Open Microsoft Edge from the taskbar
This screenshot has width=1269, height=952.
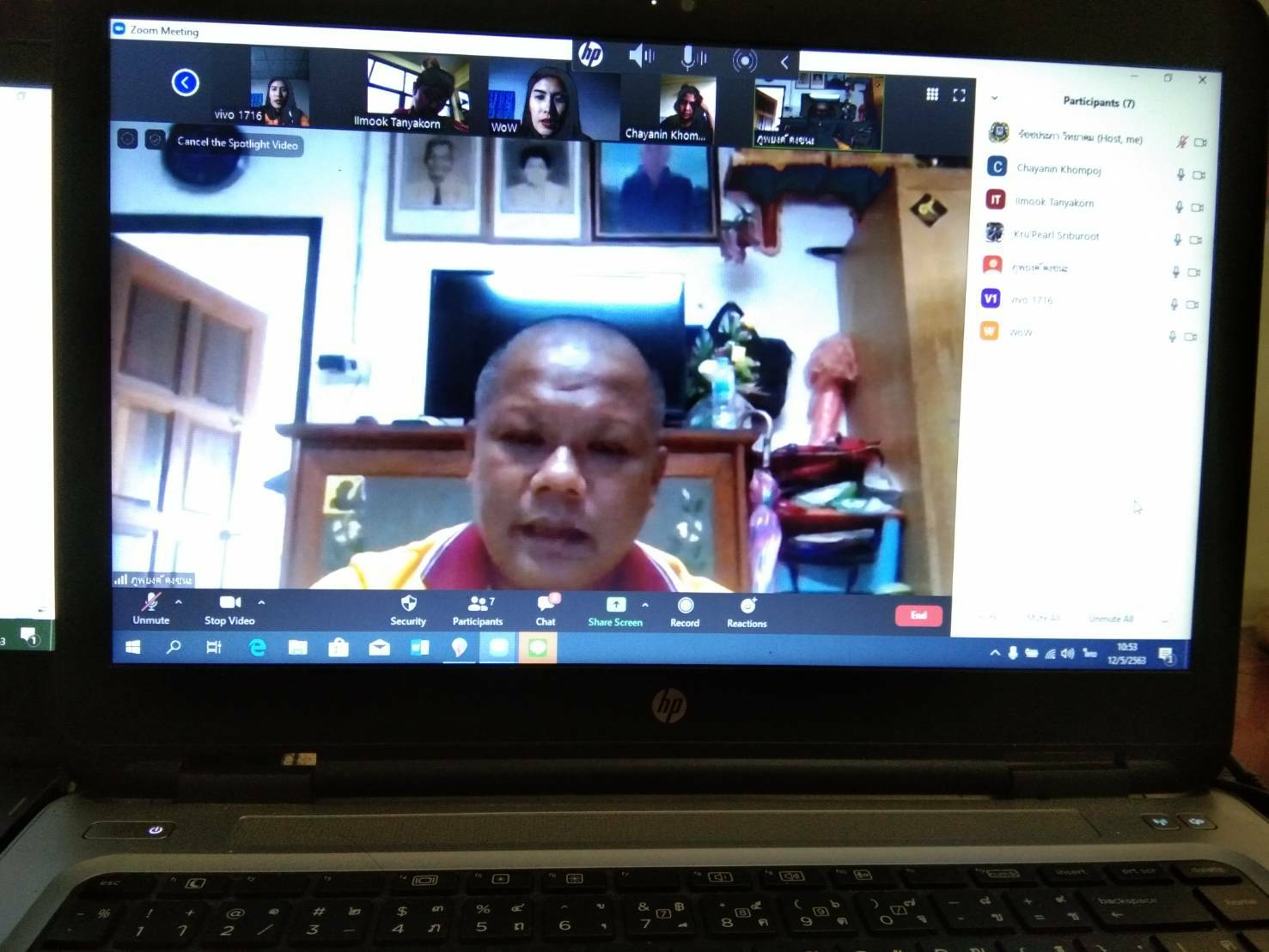click(x=257, y=647)
